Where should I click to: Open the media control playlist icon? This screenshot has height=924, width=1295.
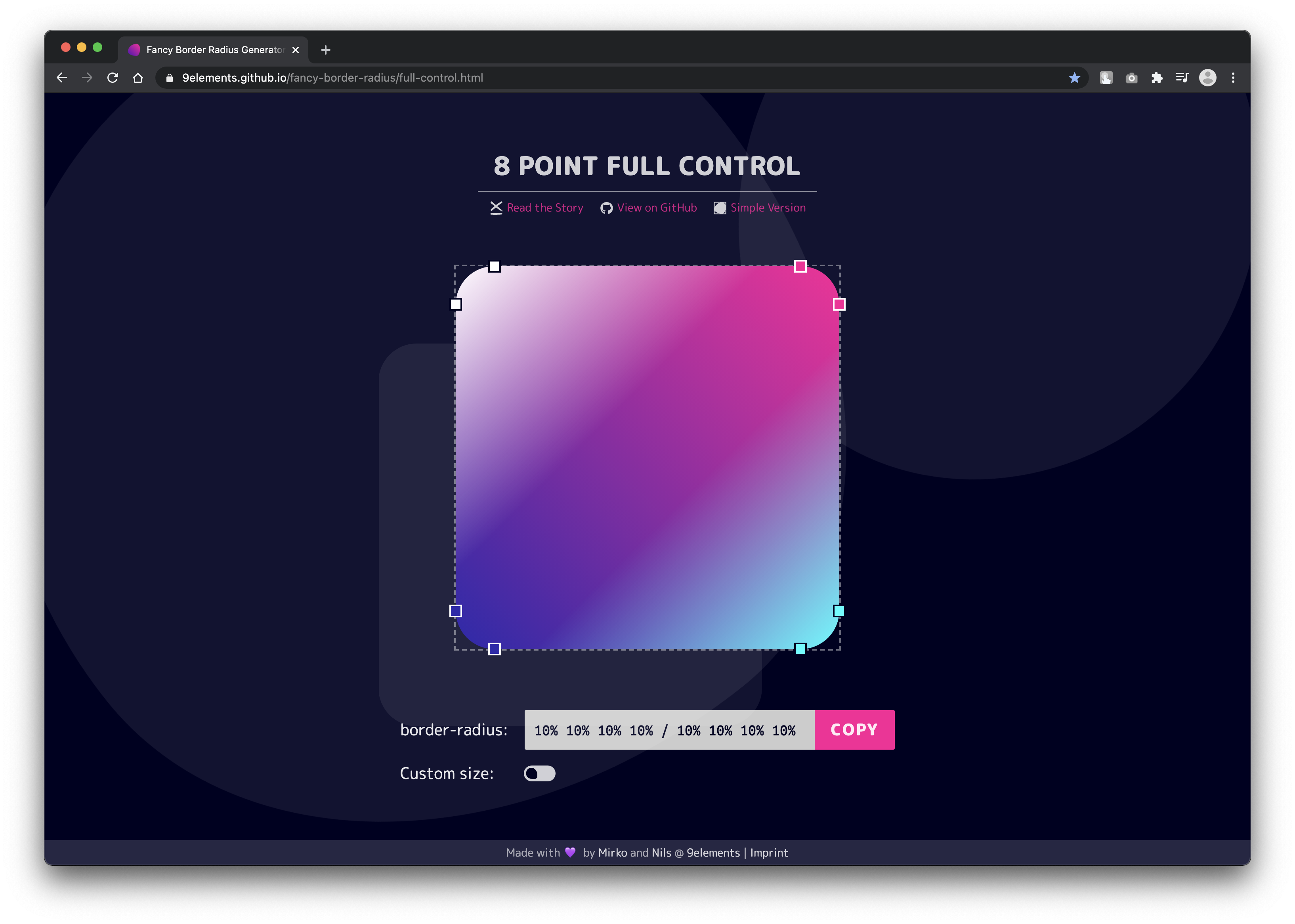[1182, 78]
